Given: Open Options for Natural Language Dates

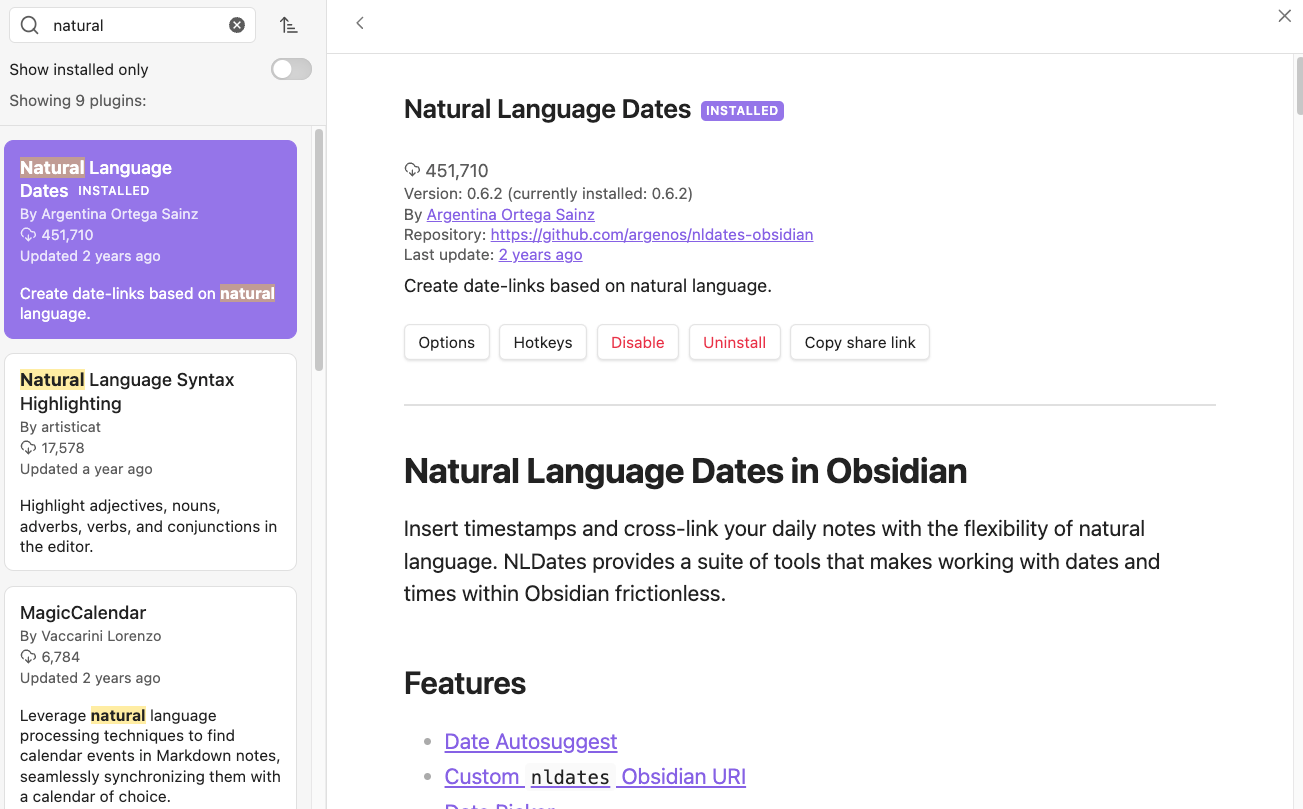Looking at the screenshot, I should tap(446, 342).
